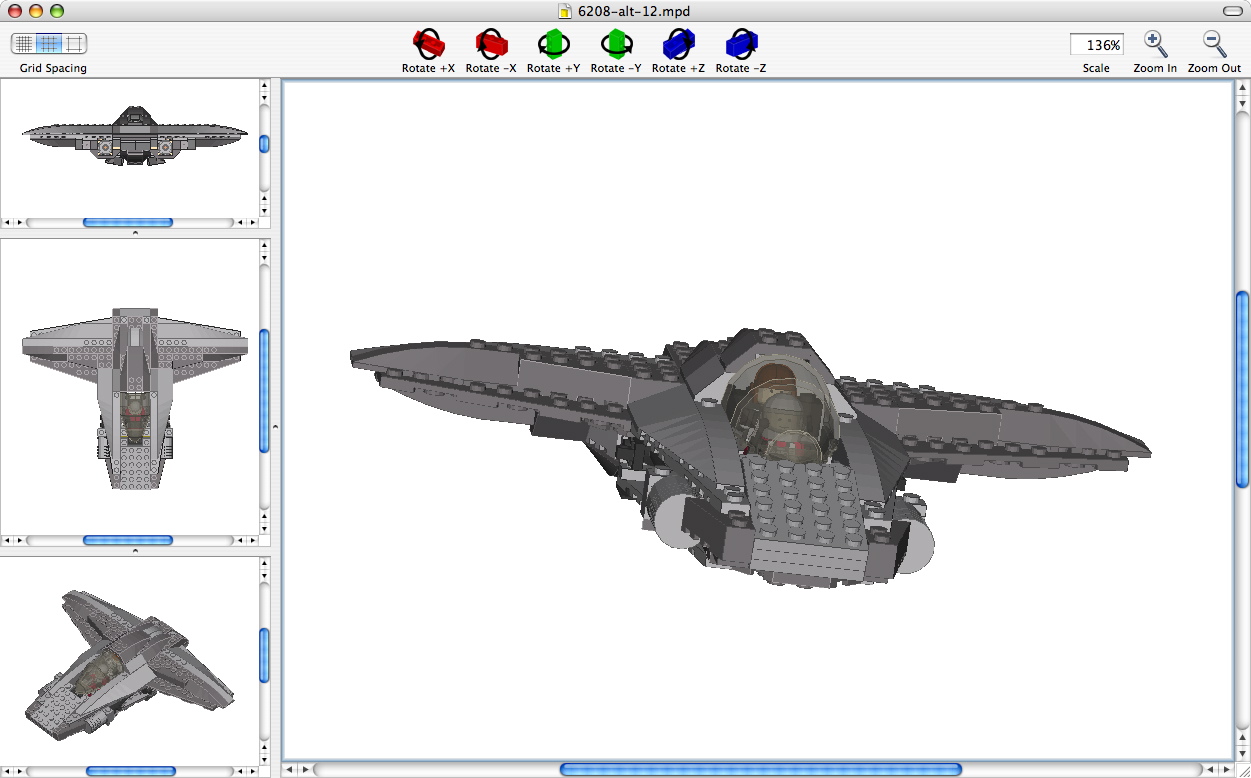Collapse the middle viewport via its splitter arrow
1251x778 pixels.
pyautogui.click(x=135, y=550)
